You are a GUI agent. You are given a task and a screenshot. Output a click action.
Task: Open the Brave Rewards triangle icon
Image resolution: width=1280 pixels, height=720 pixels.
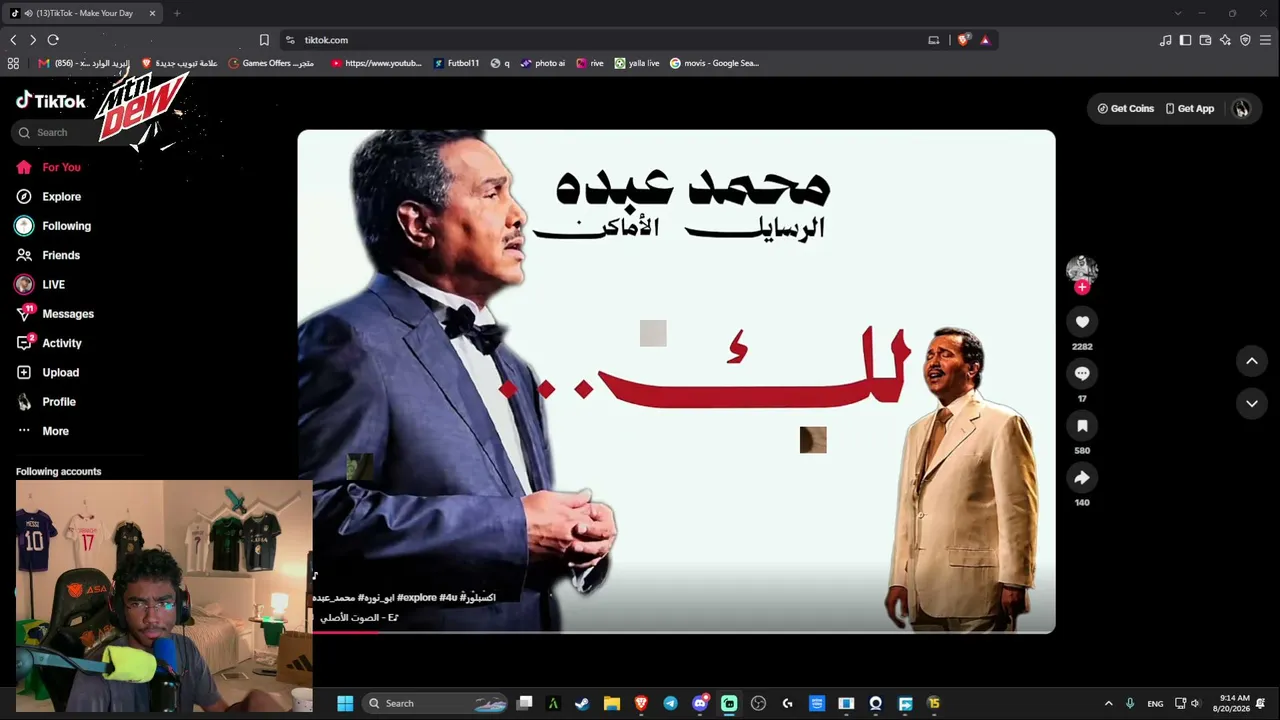tap(985, 40)
